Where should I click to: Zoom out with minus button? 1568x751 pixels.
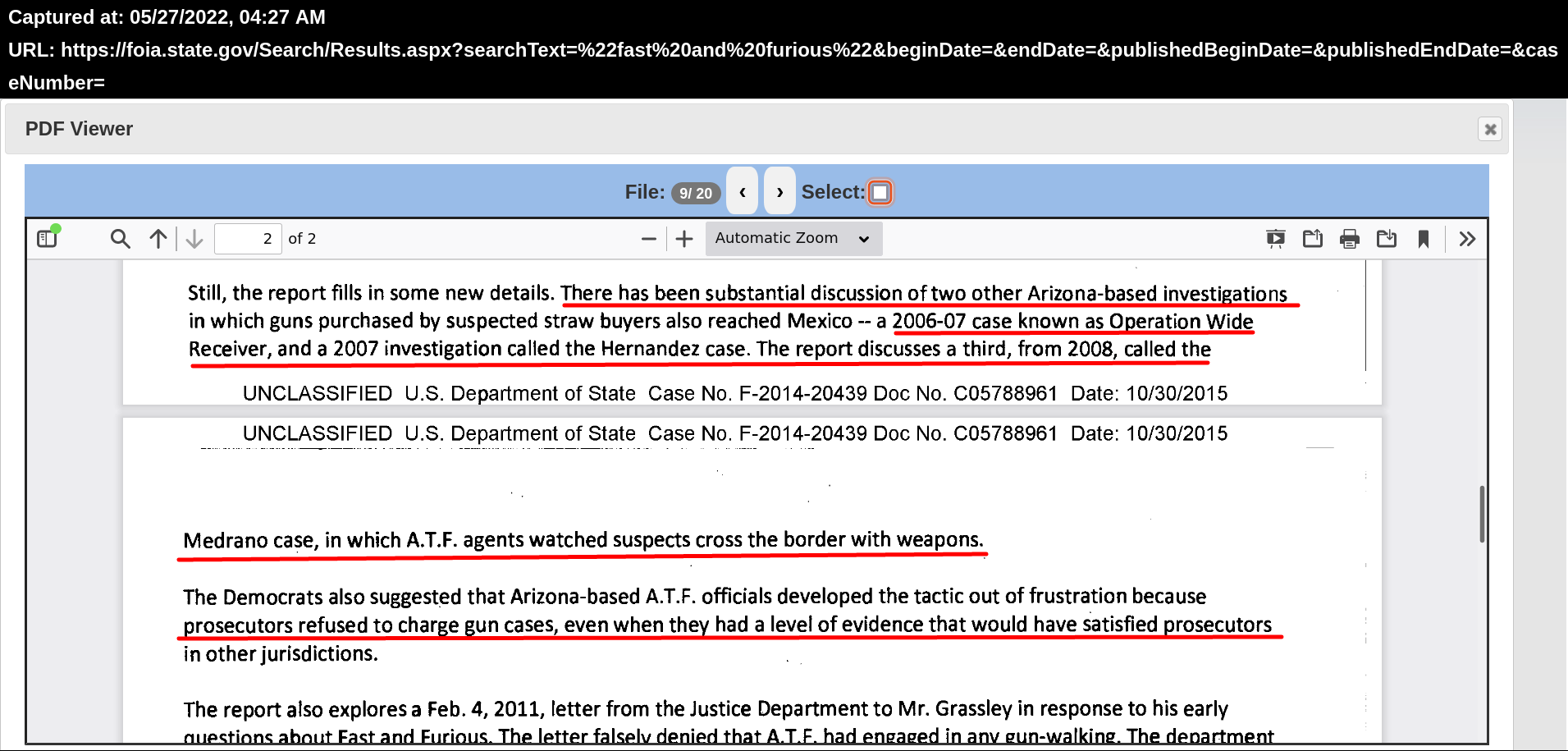(x=649, y=239)
